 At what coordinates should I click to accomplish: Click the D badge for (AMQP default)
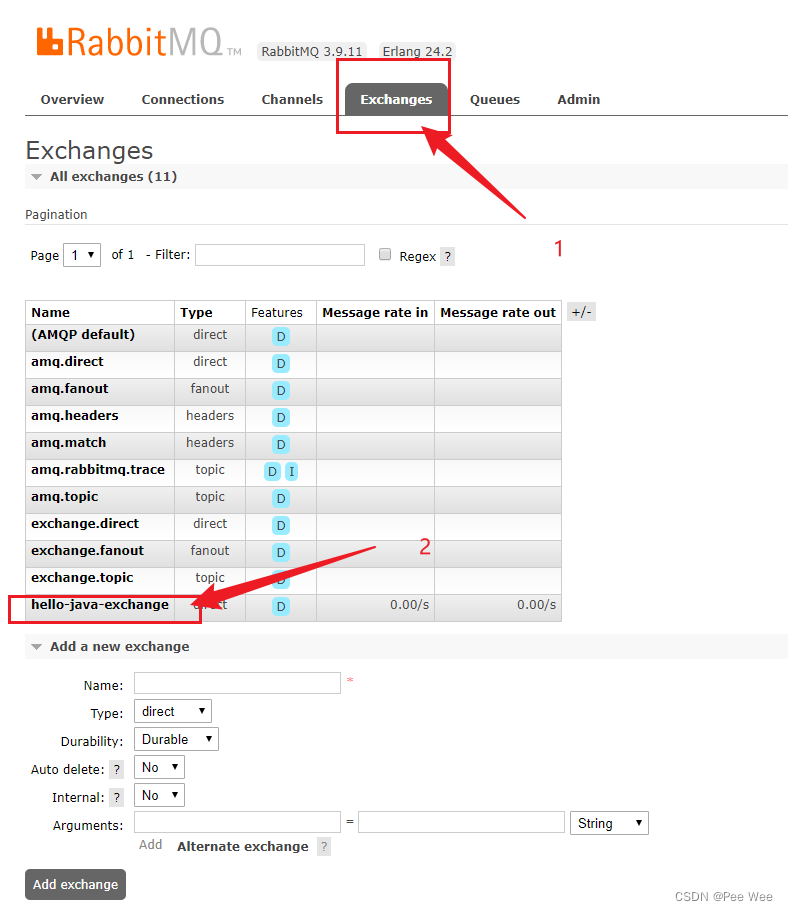(x=281, y=336)
